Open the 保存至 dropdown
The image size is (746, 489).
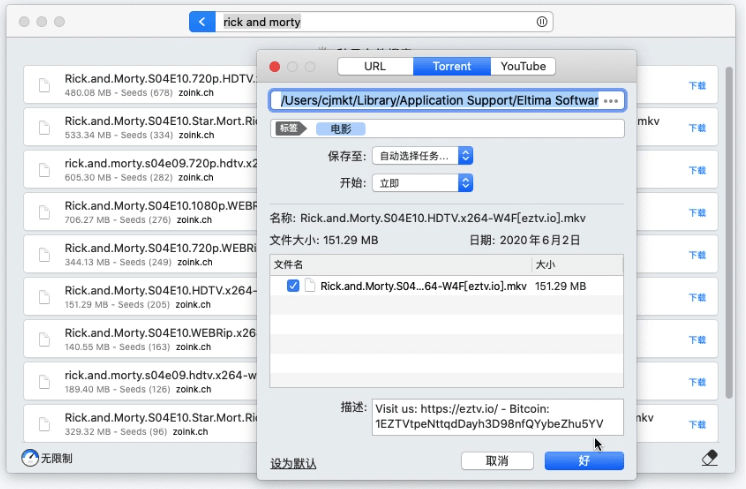(422, 156)
